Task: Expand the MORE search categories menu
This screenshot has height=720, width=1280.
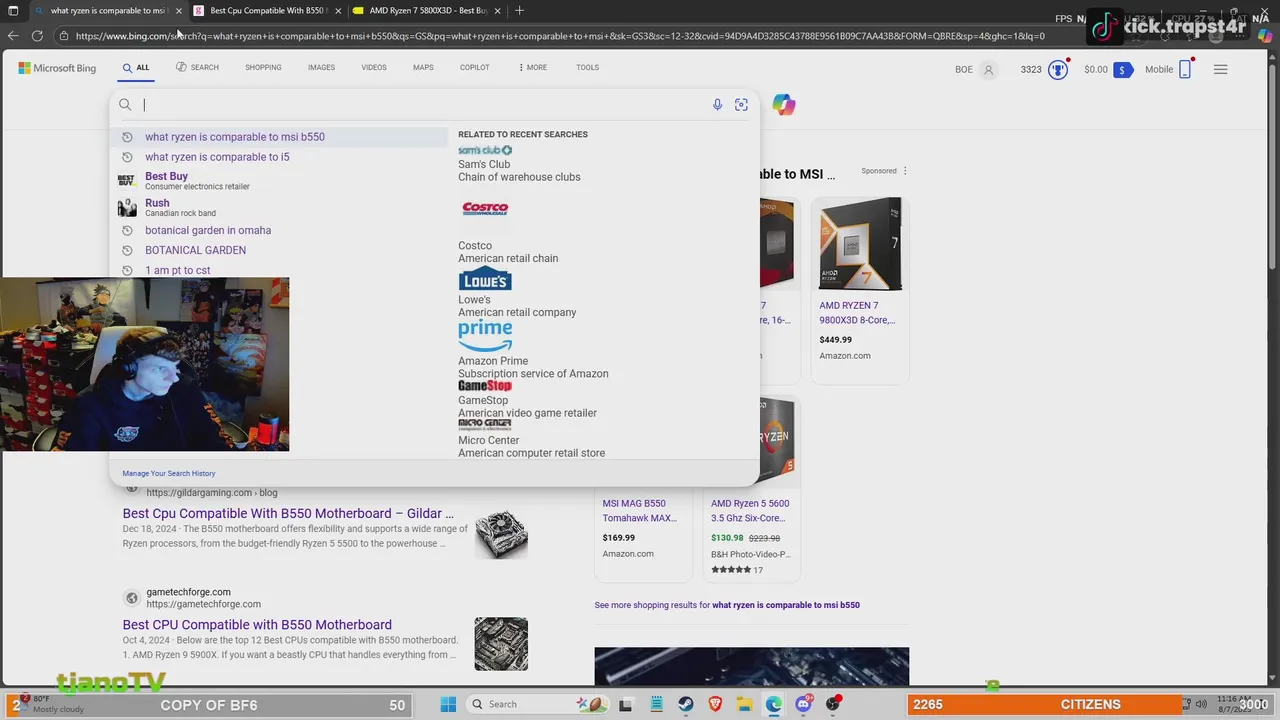Action: [533, 68]
